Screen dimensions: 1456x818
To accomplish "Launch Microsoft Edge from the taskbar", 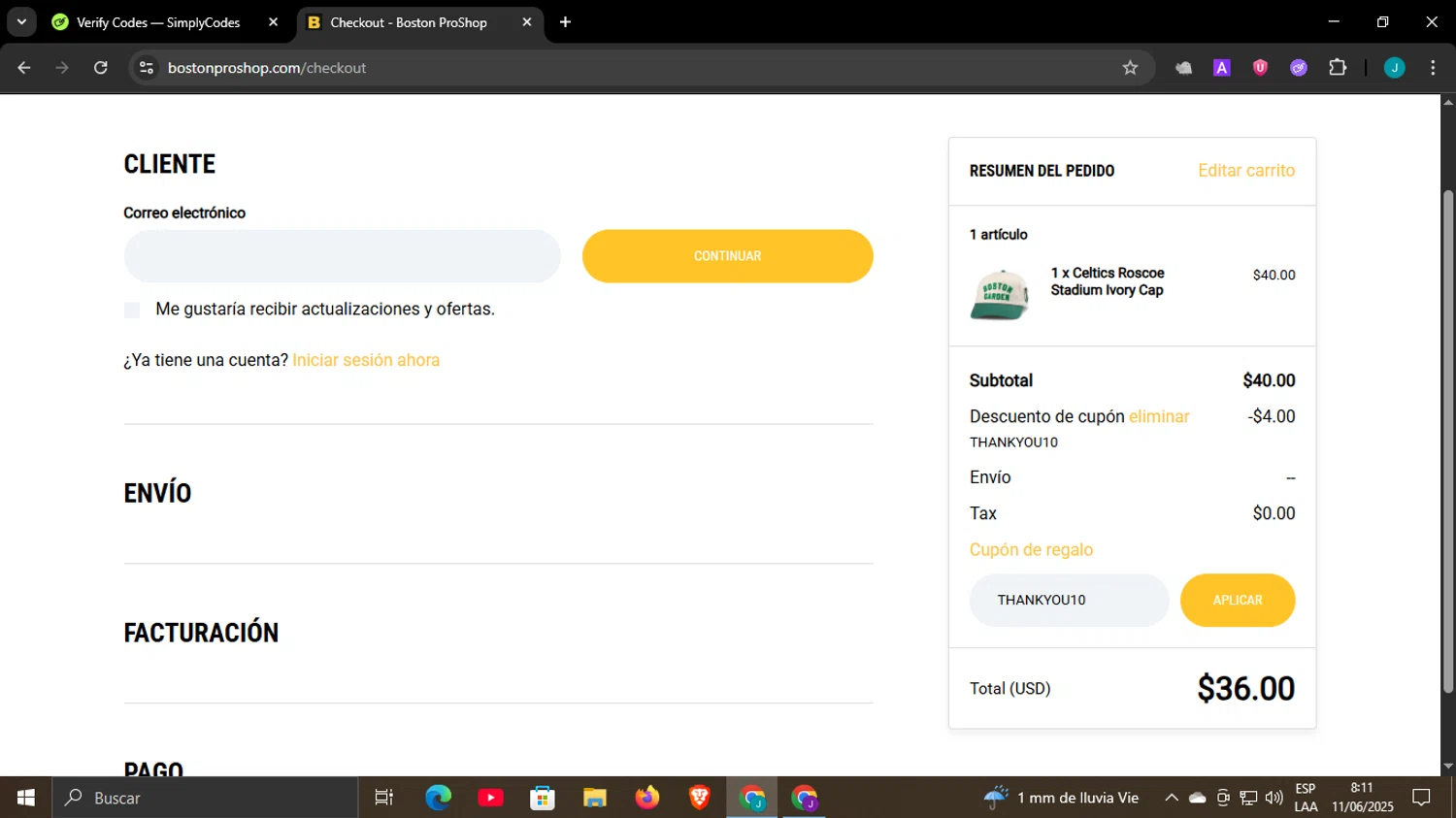I will click(x=438, y=798).
